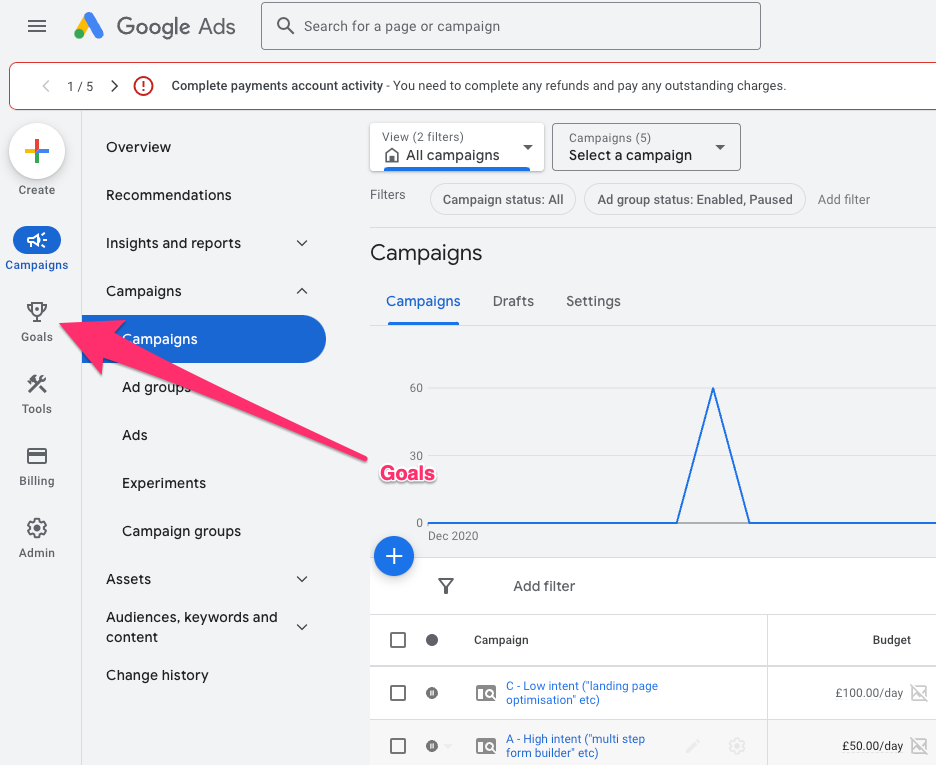Viewport: 936px width, 765px height.
Task: Open Billing card icon
Action: pos(37,456)
